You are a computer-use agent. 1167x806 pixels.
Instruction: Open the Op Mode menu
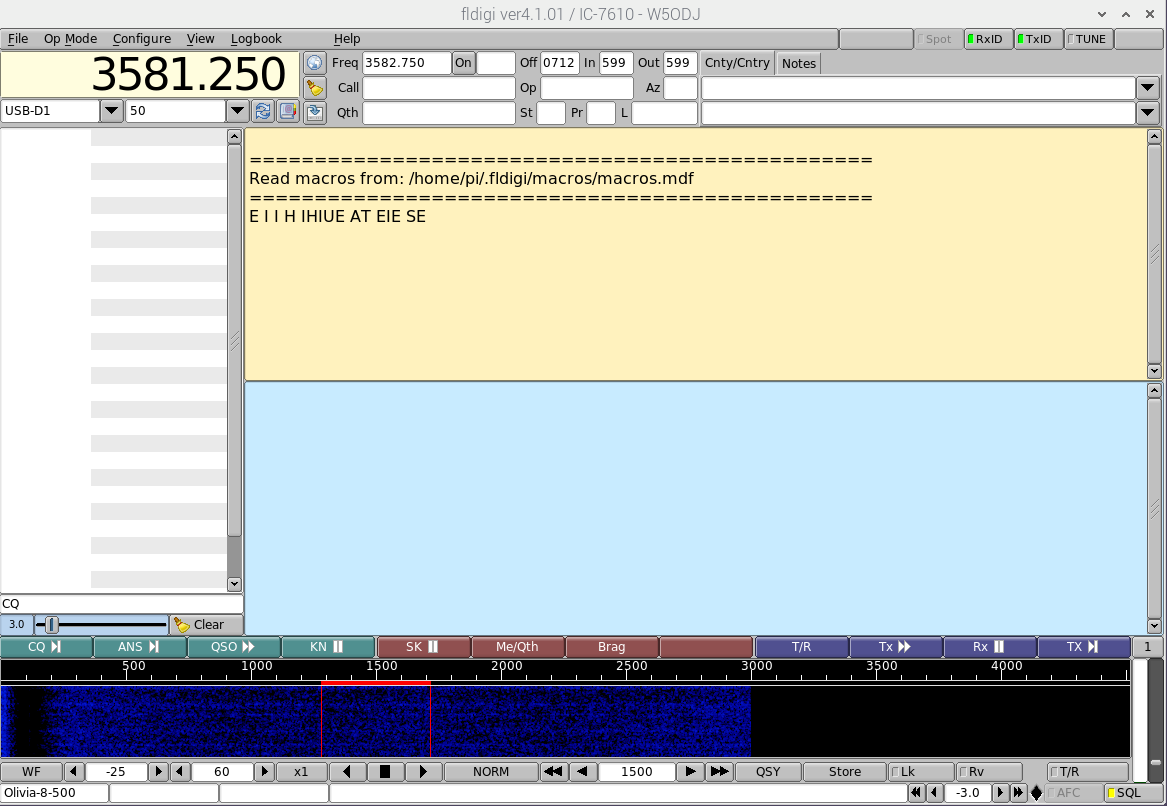pyautogui.click(x=70, y=38)
